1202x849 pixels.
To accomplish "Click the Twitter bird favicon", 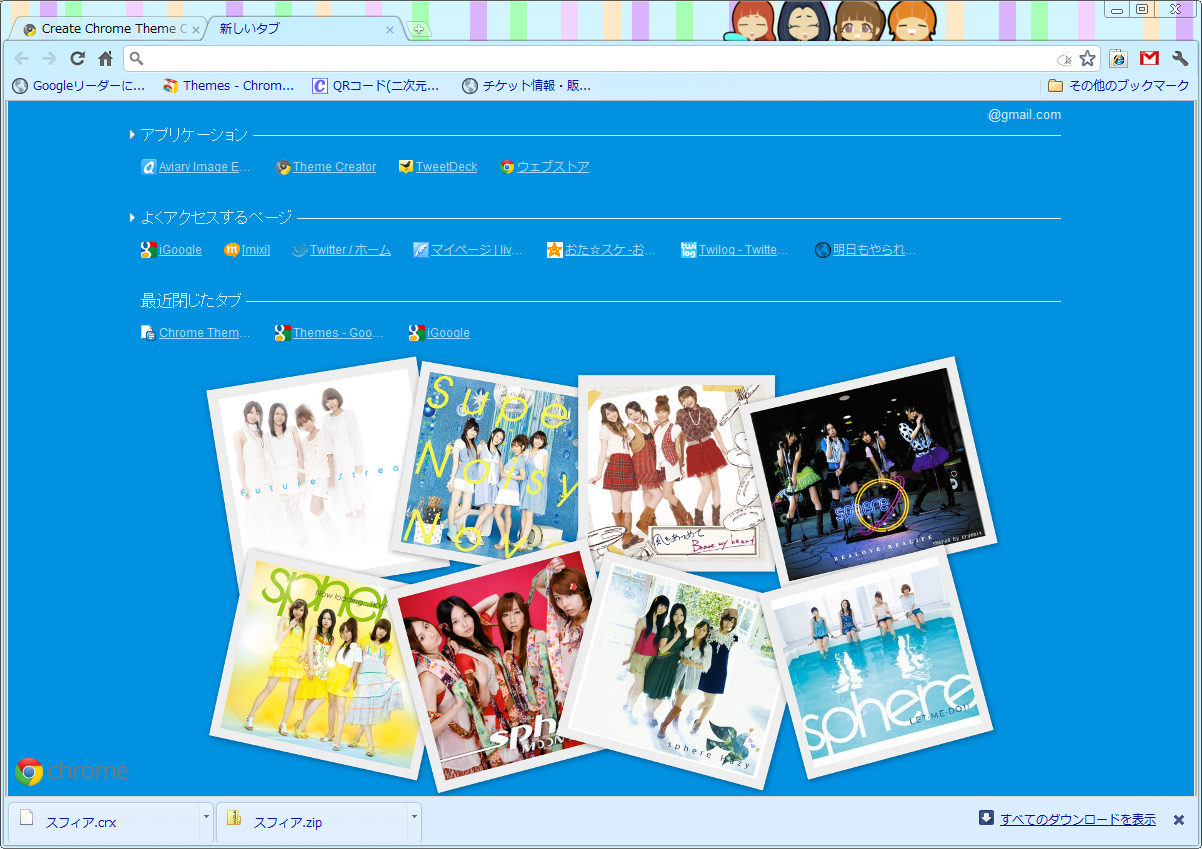I will pyautogui.click(x=299, y=250).
